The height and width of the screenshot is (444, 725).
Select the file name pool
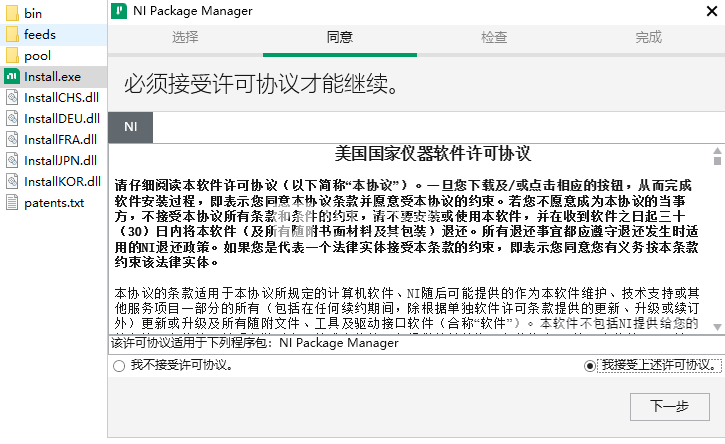[37, 56]
